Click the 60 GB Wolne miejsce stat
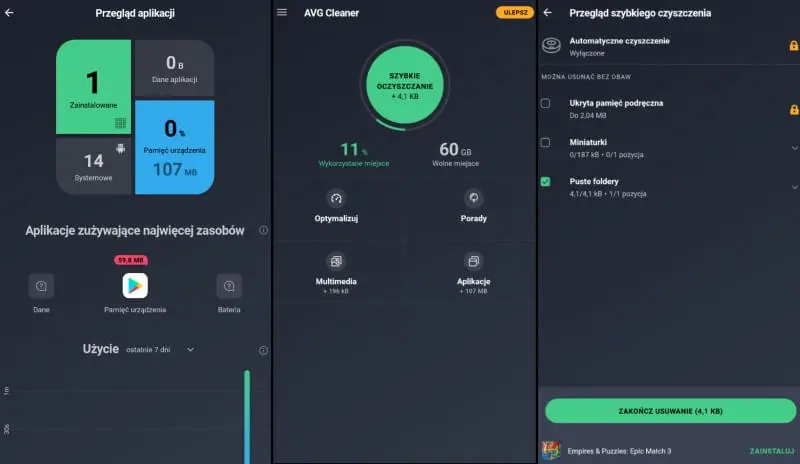The image size is (800, 464). (455, 154)
